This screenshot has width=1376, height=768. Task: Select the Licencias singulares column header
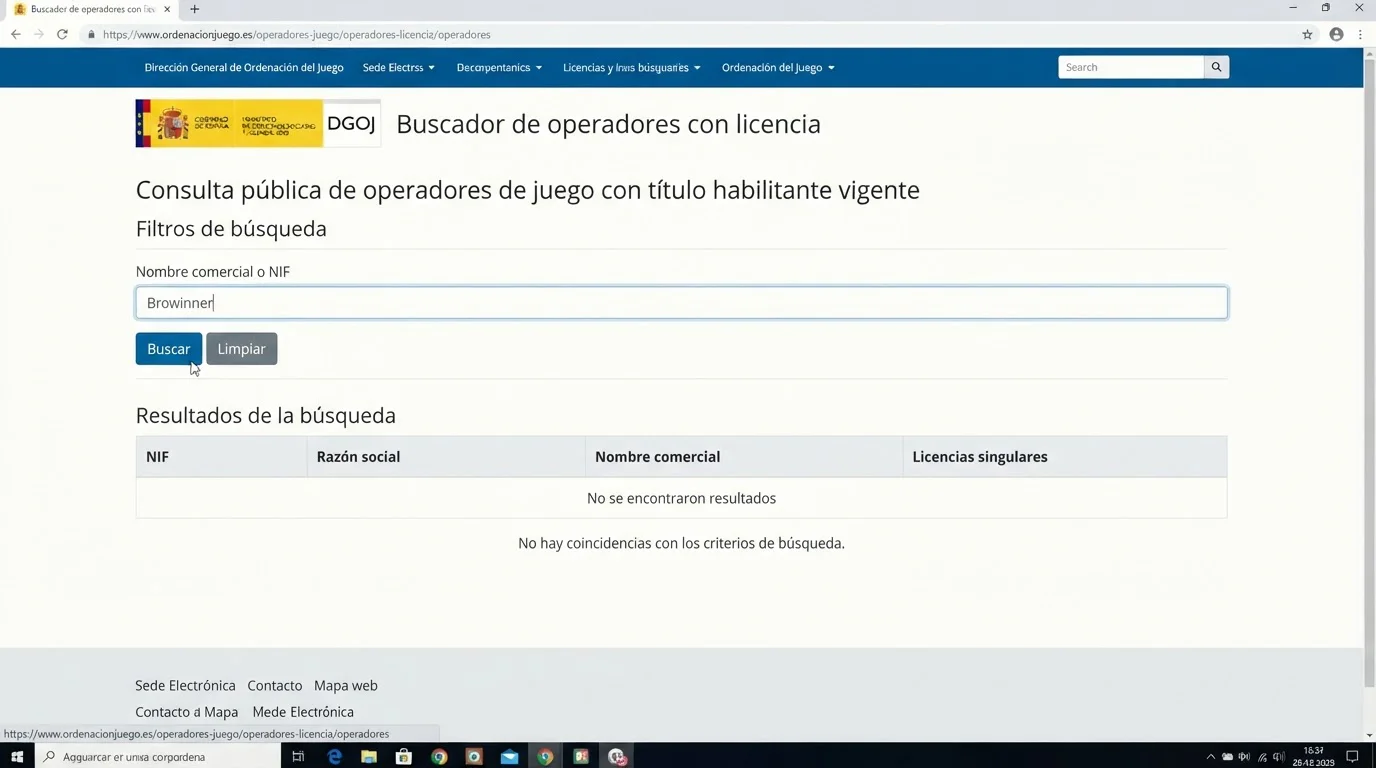tap(1065, 457)
